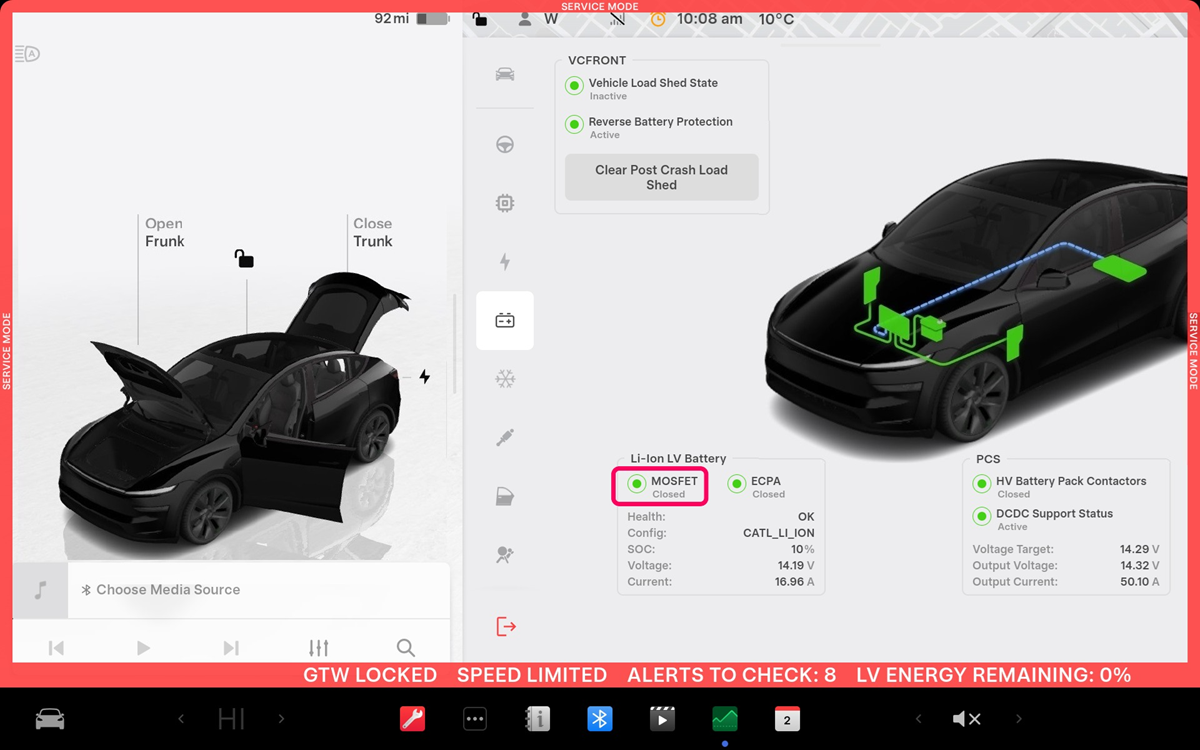Select the snowflake thermal icon in sidebar
1200x750 pixels.
505,379
